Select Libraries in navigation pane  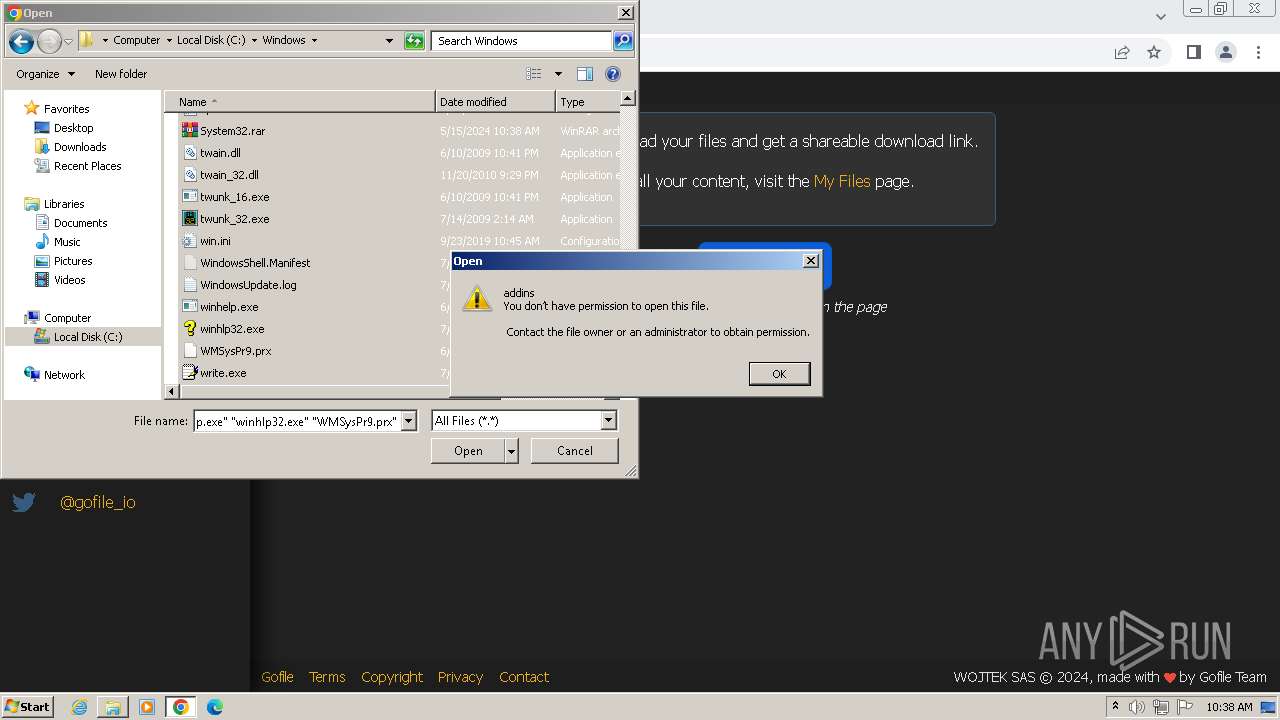click(x=64, y=204)
